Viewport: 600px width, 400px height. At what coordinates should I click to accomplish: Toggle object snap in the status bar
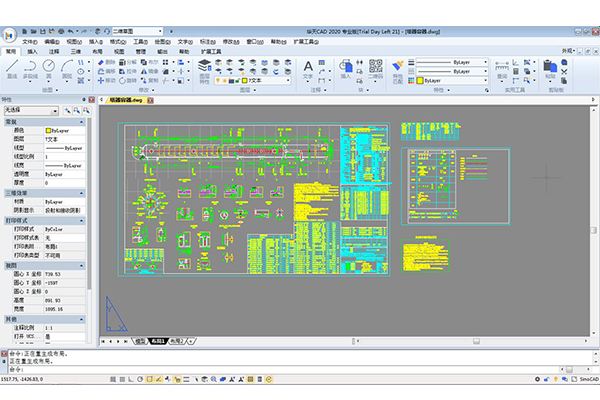pos(149,379)
